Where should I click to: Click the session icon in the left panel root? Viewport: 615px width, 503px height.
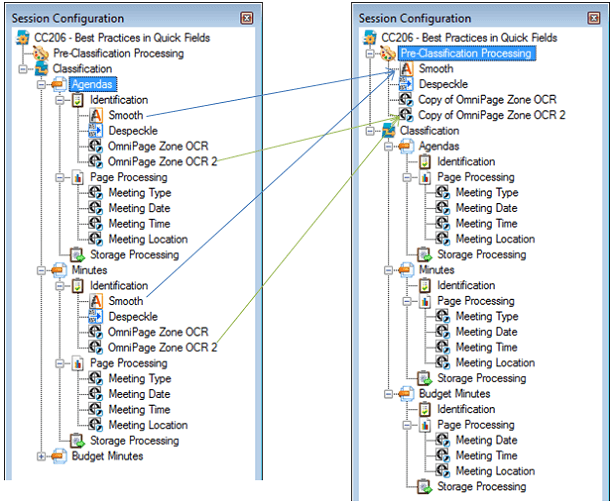click(22, 38)
